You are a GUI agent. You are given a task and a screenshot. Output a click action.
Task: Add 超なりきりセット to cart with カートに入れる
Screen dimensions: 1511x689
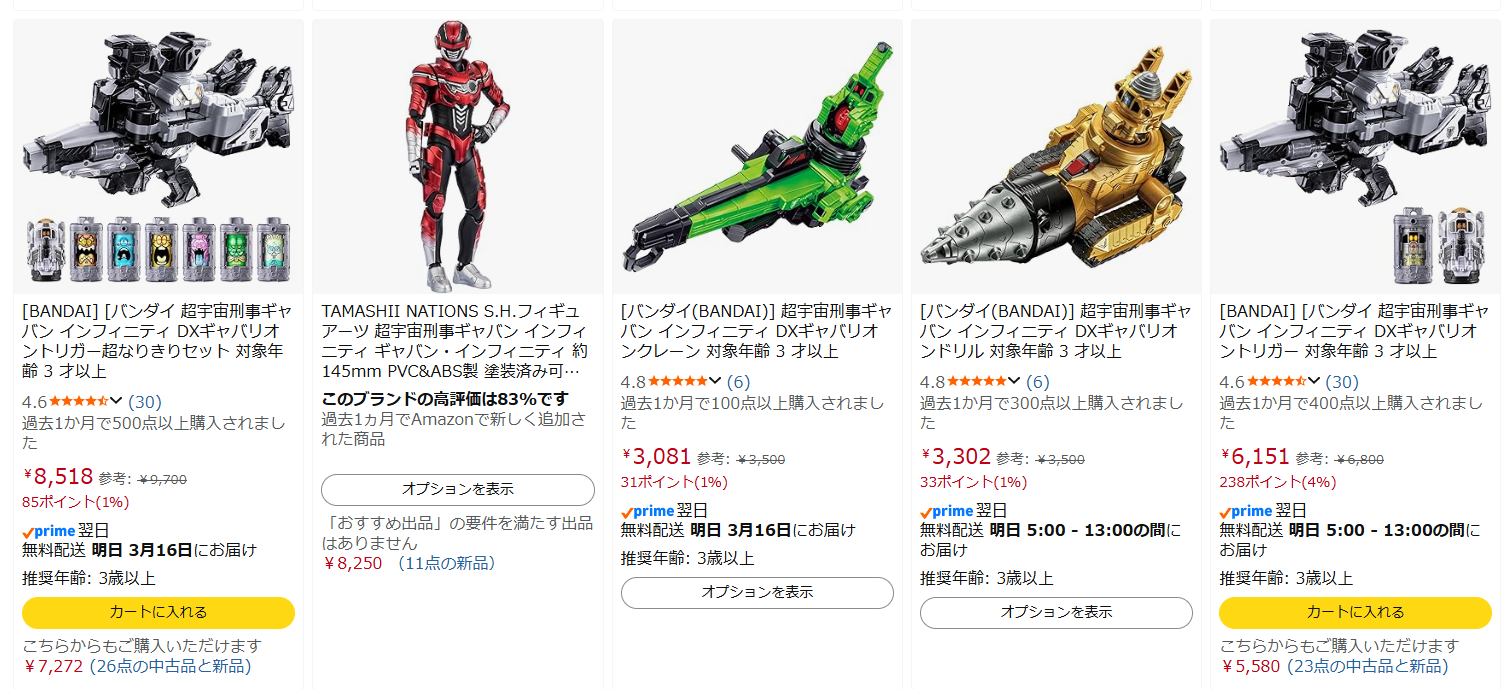[158, 613]
